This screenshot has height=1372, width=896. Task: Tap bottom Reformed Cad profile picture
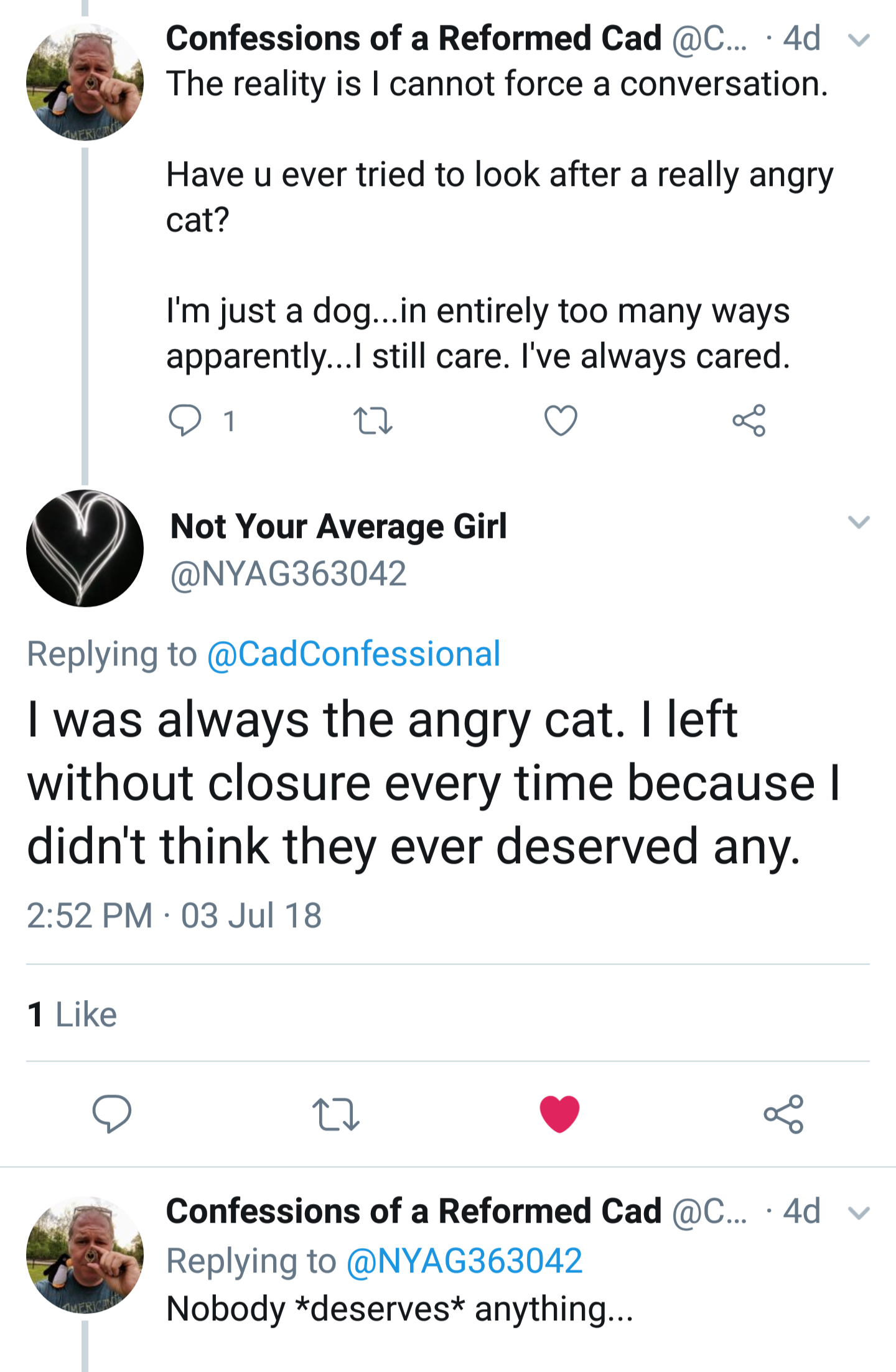(85, 1254)
